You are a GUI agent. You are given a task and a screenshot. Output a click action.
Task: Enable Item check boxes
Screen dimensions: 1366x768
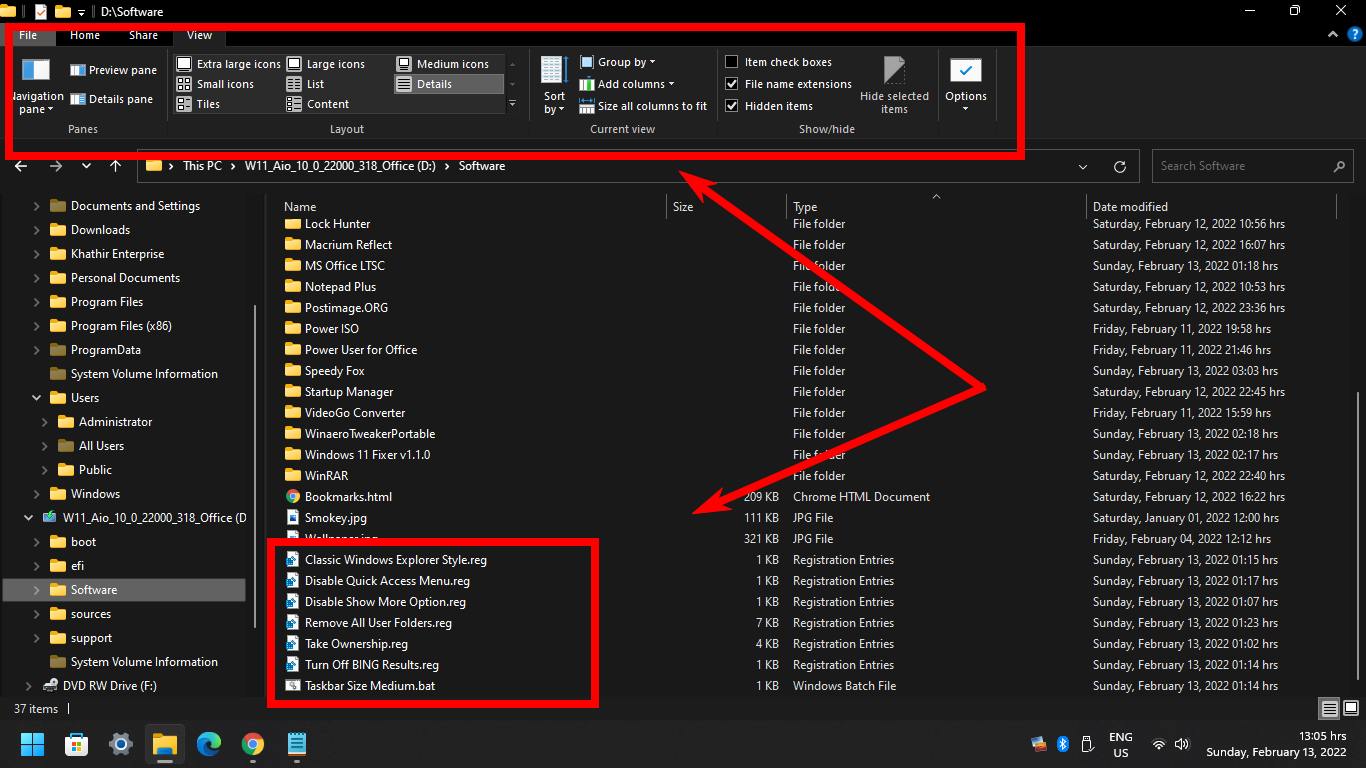pos(732,62)
